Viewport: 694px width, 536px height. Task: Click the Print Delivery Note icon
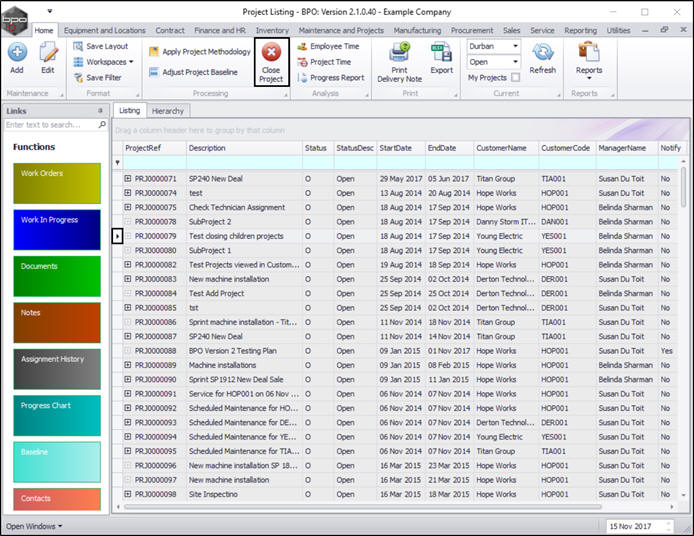point(399,60)
